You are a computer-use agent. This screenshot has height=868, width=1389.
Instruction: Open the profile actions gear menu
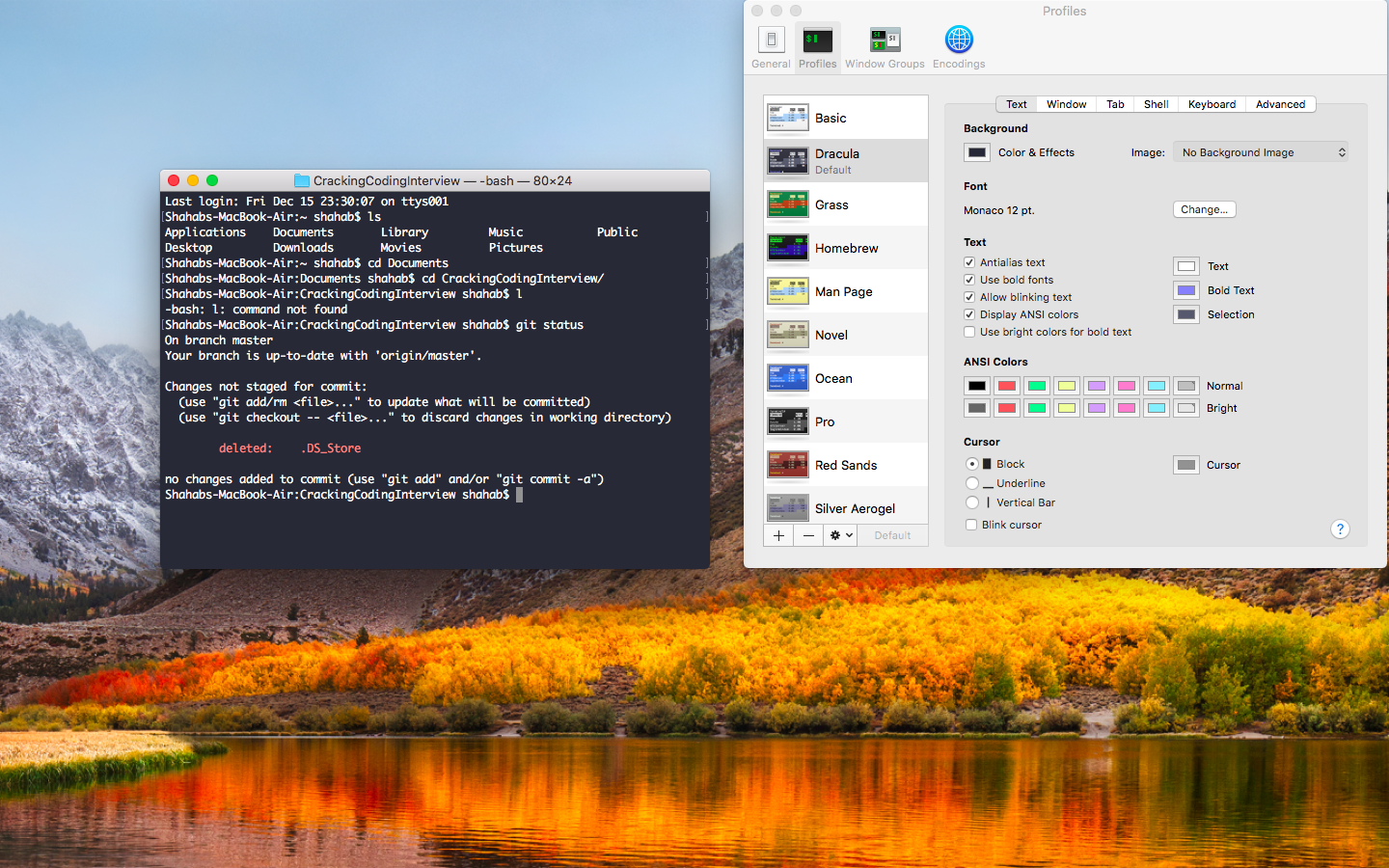coord(841,535)
